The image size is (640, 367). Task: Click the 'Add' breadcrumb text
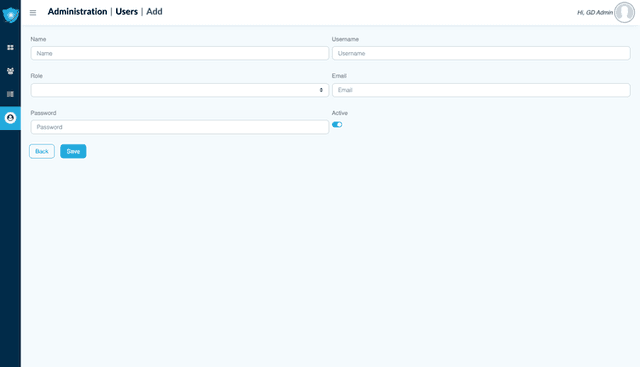(x=154, y=11)
